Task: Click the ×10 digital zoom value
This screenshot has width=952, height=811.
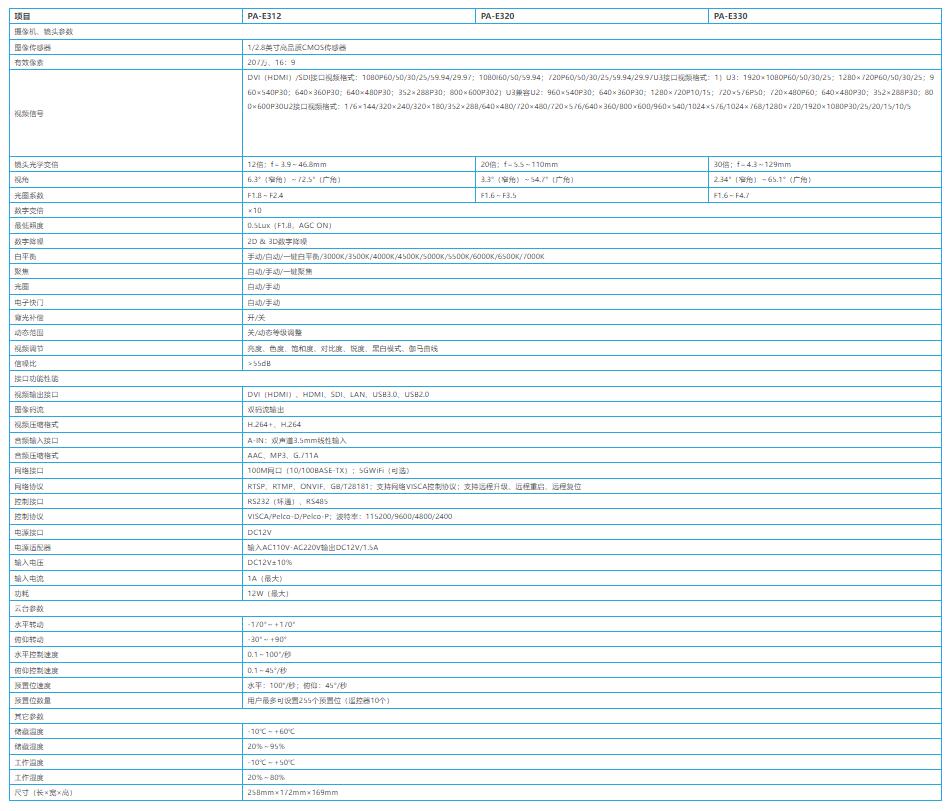Action: coord(254,211)
